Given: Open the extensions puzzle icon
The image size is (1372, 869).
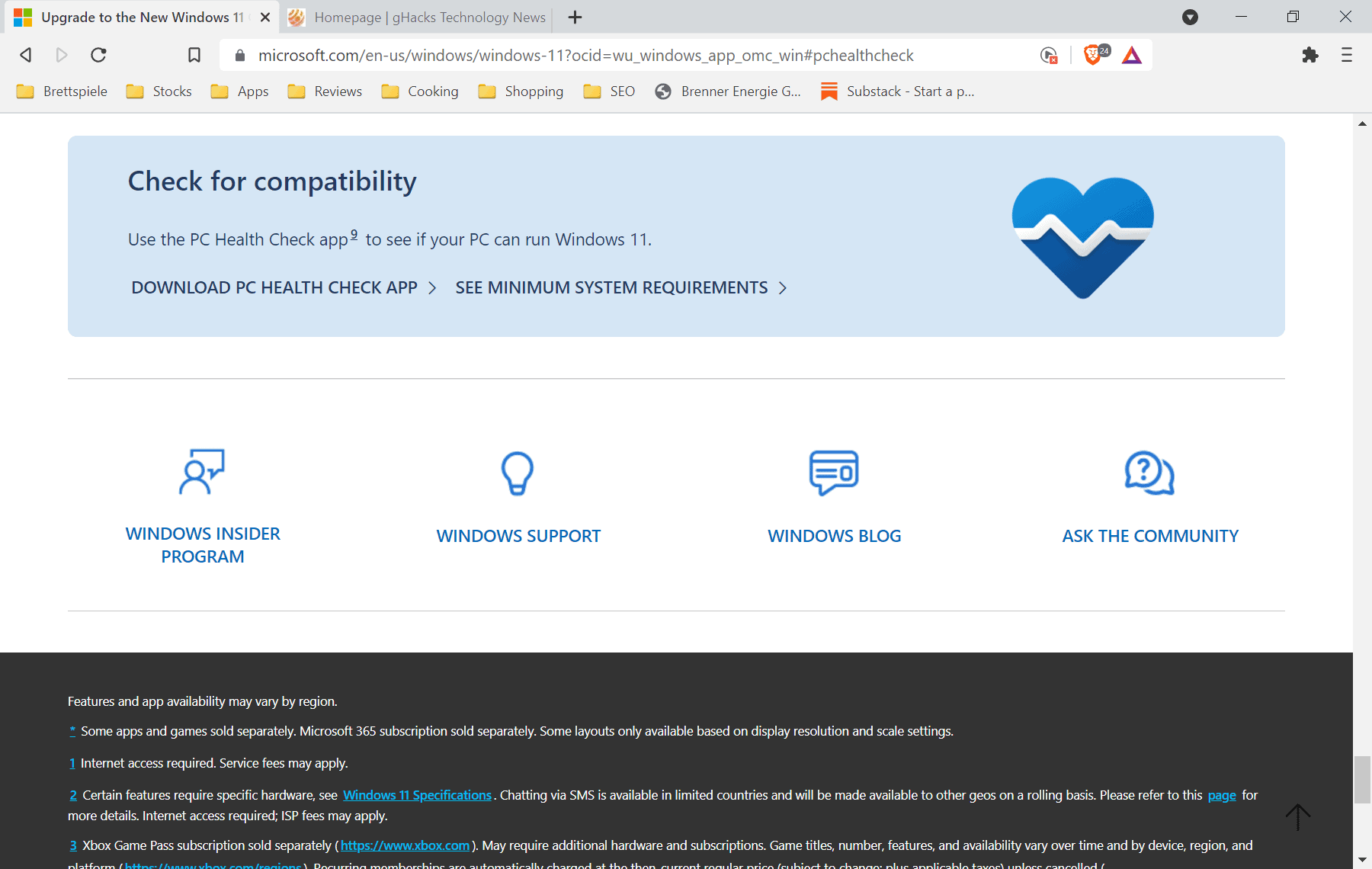Looking at the screenshot, I should (x=1310, y=55).
